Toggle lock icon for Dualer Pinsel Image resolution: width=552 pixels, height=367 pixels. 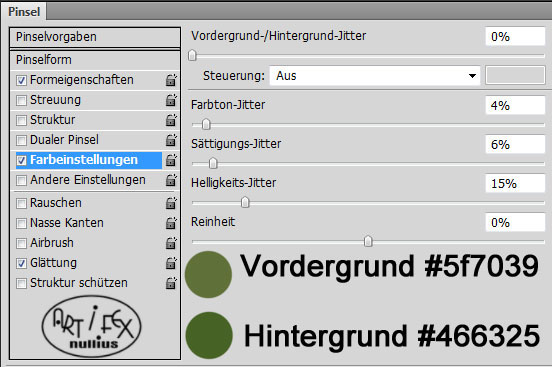pos(171,140)
